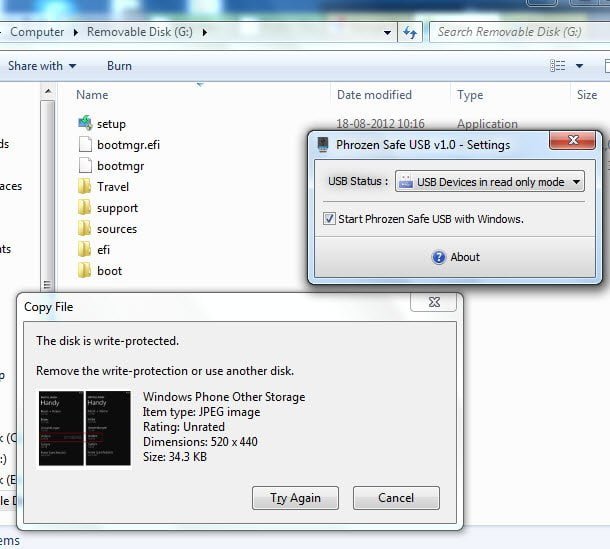610x549 pixels.
Task: Click Burn in the toolbar
Action: [119, 66]
